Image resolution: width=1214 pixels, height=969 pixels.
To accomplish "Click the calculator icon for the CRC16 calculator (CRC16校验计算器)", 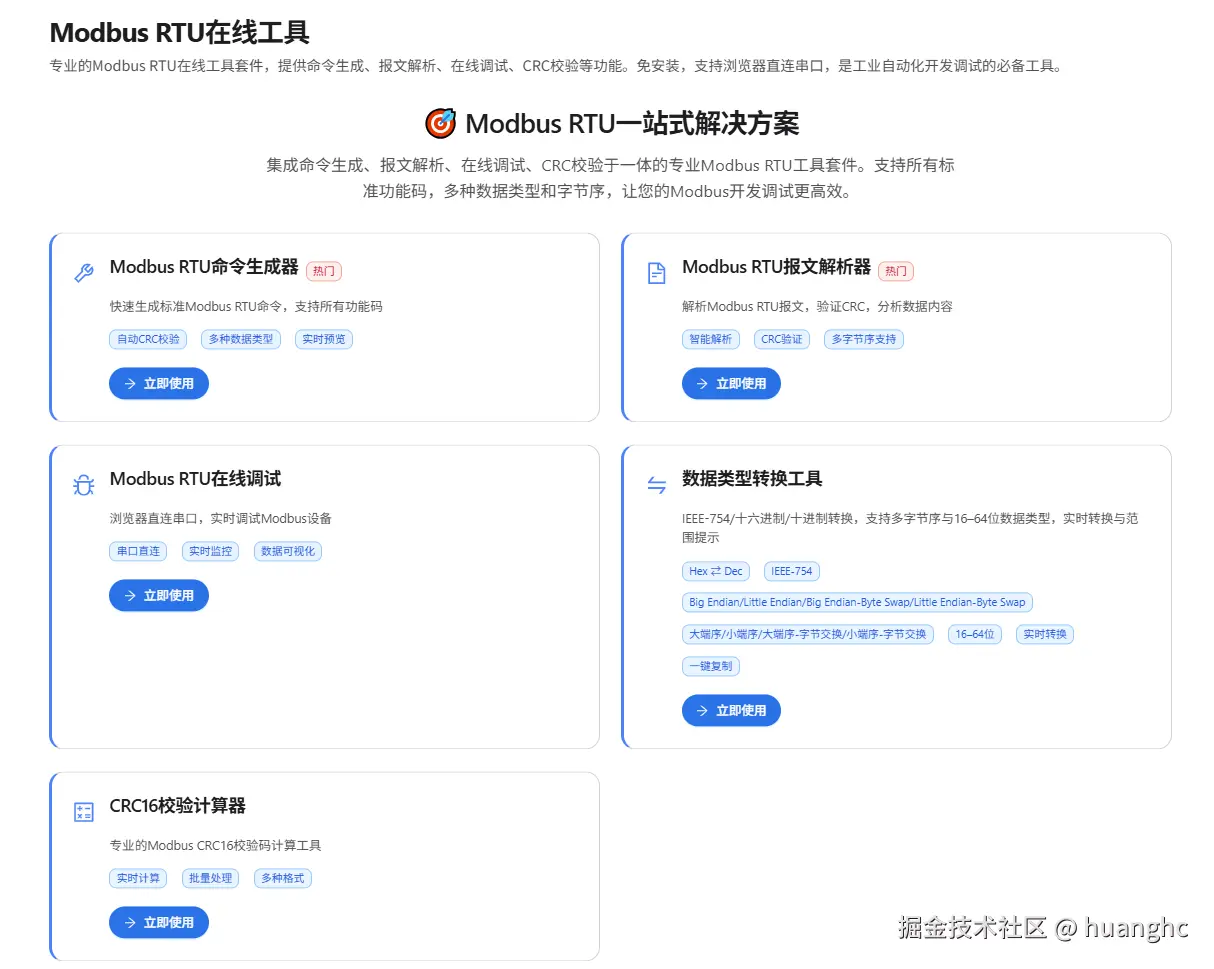I will (84, 812).
